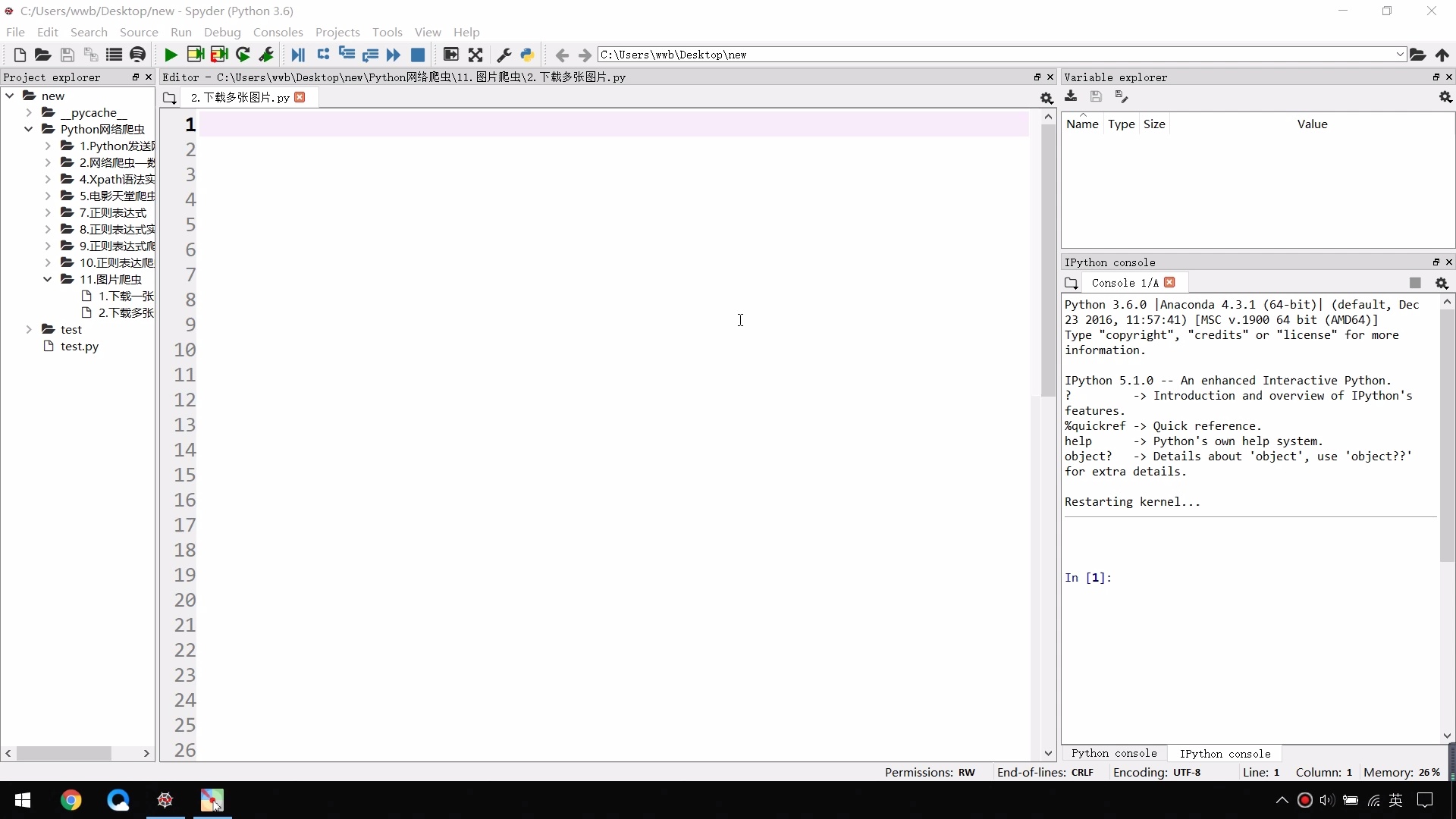Maximize current pane with the fullscreen icon
The height and width of the screenshot is (819, 1456).
tap(475, 55)
